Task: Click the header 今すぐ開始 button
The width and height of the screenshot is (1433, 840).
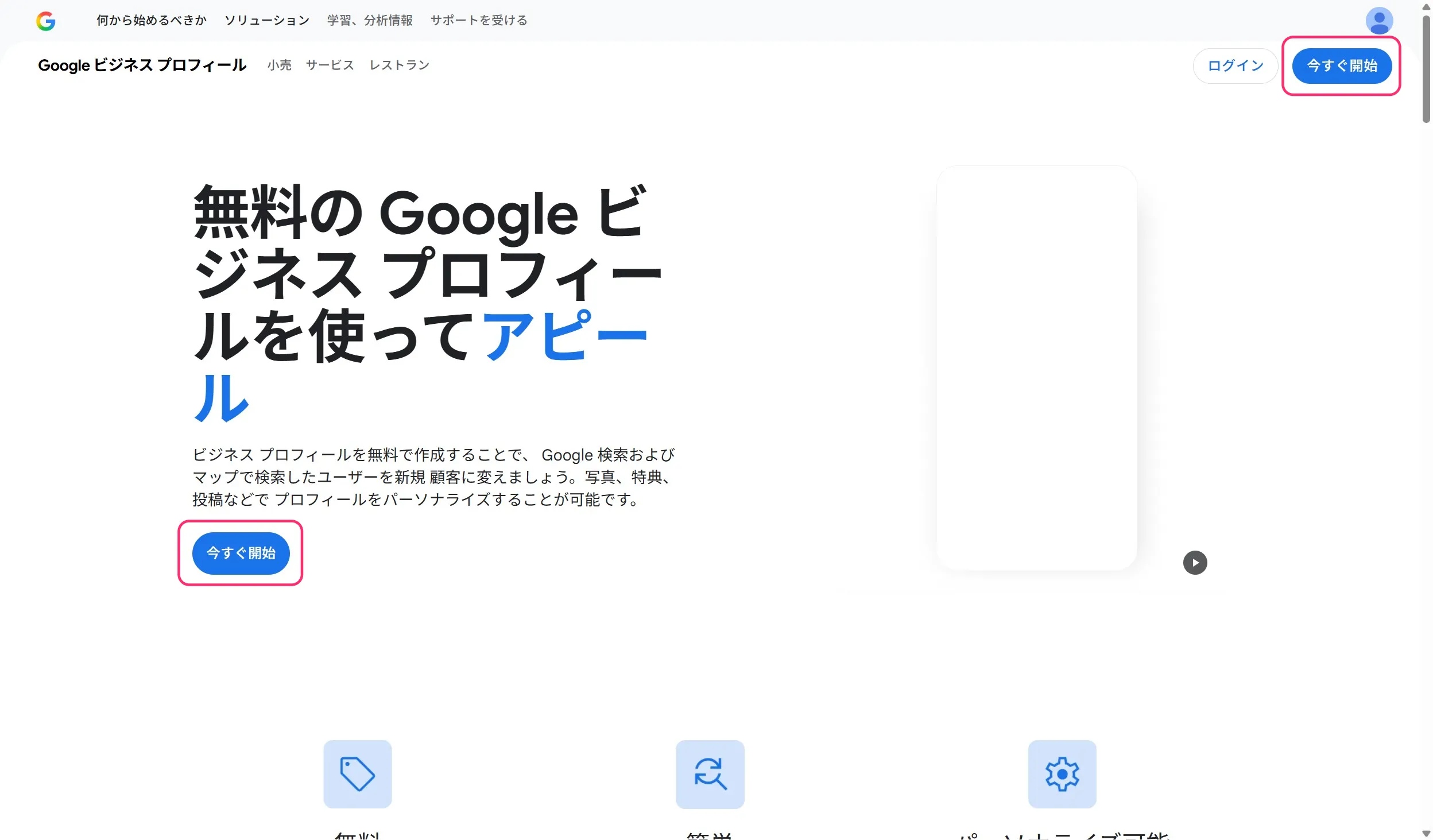Action: pos(1342,65)
